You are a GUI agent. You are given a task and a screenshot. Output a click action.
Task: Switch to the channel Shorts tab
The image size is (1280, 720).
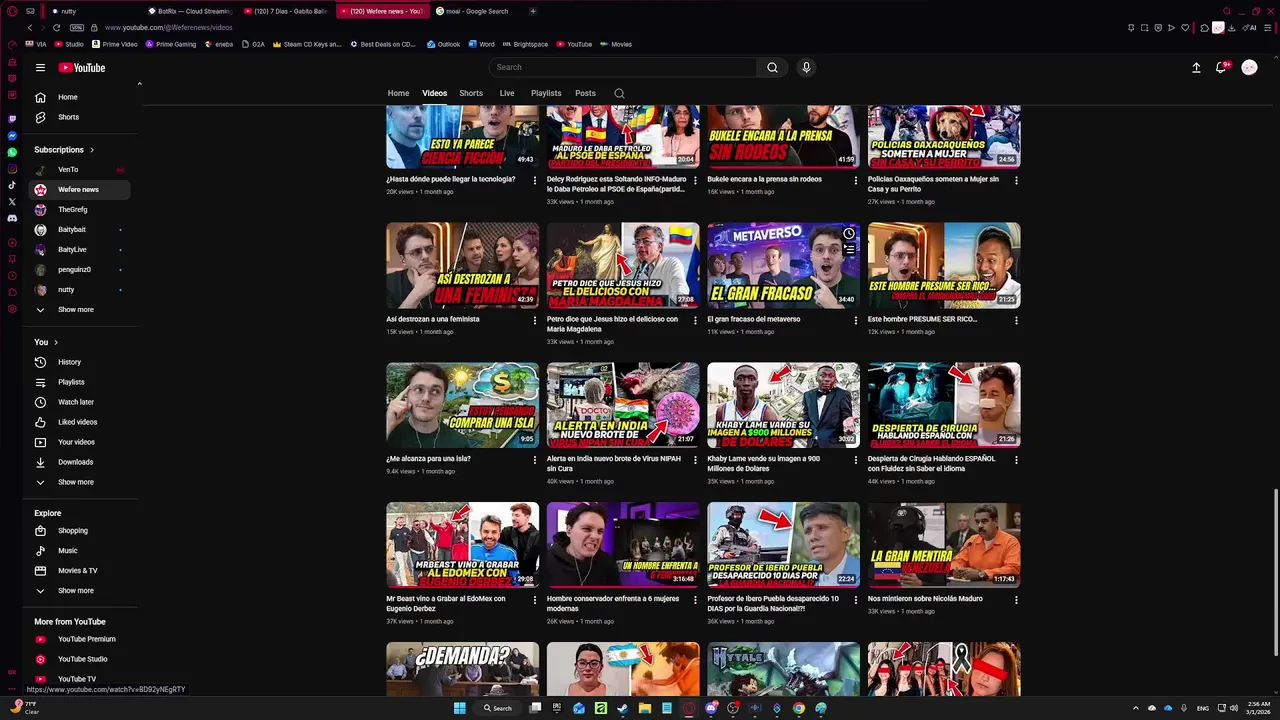(x=471, y=93)
